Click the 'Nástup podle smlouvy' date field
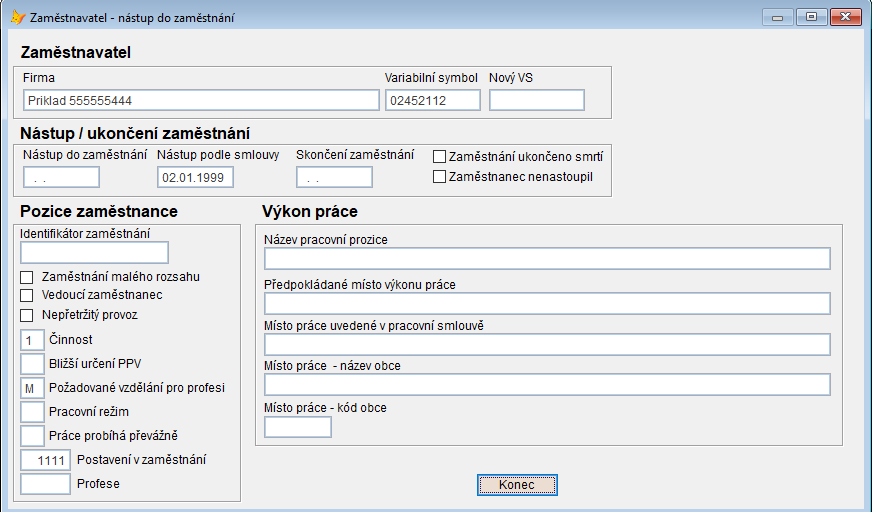Viewport: 872px width, 512px height. click(196, 178)
